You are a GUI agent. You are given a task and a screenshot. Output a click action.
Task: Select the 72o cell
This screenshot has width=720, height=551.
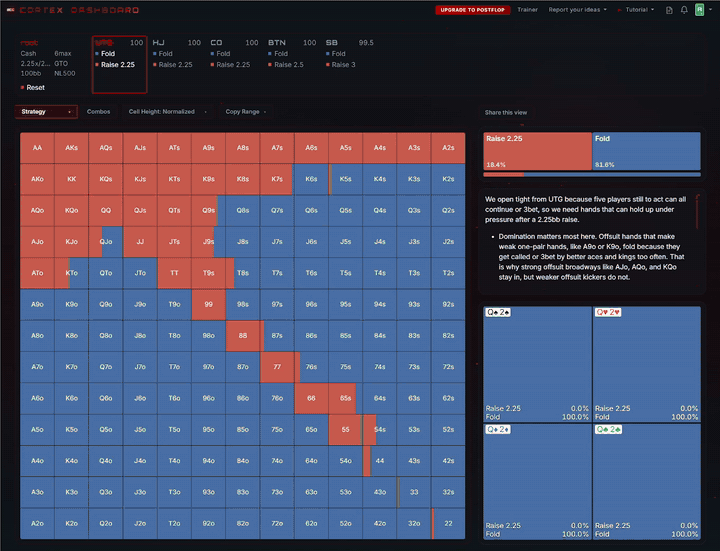(277, 523)
